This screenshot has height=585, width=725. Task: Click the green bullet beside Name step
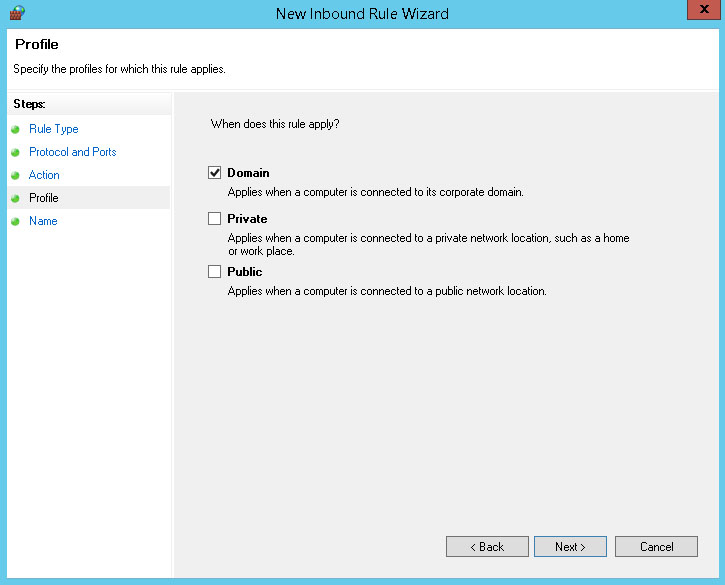click(x=16, y=222)
